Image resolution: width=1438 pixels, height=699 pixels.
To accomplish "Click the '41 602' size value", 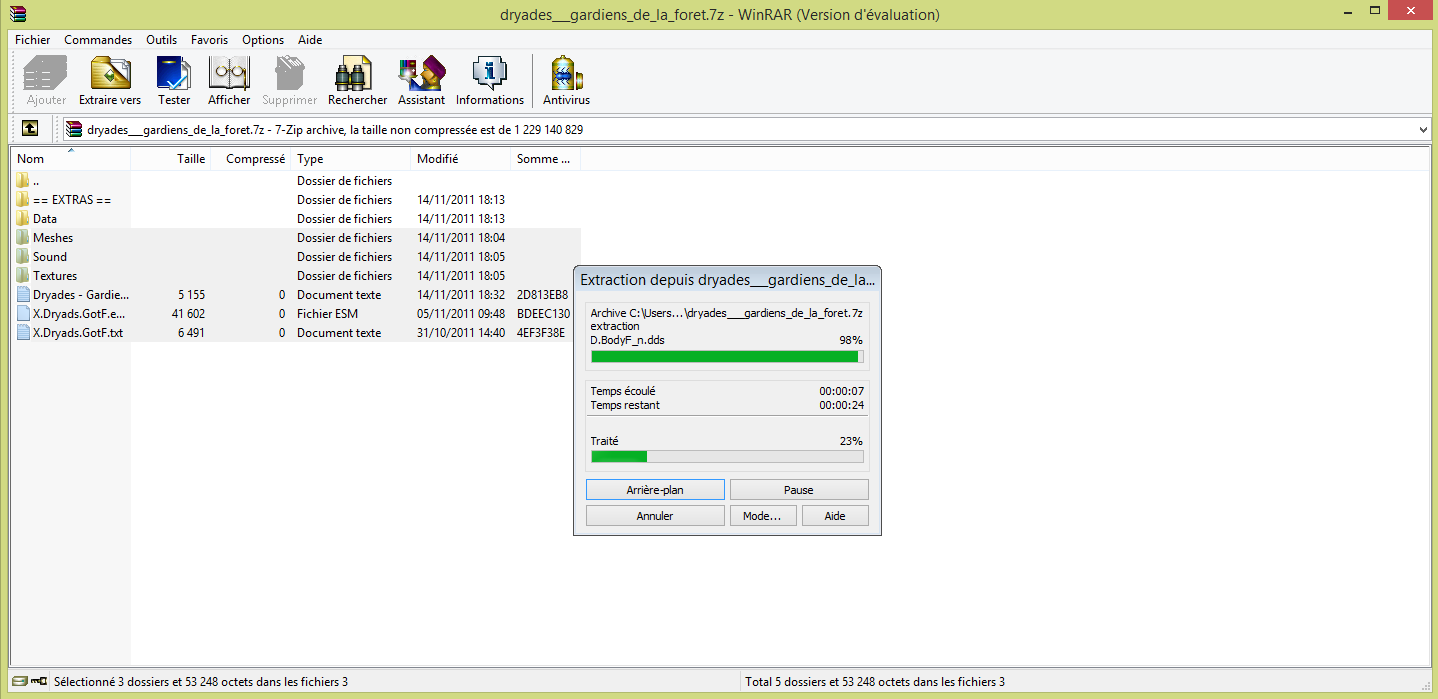I will [x=188, y=314].
